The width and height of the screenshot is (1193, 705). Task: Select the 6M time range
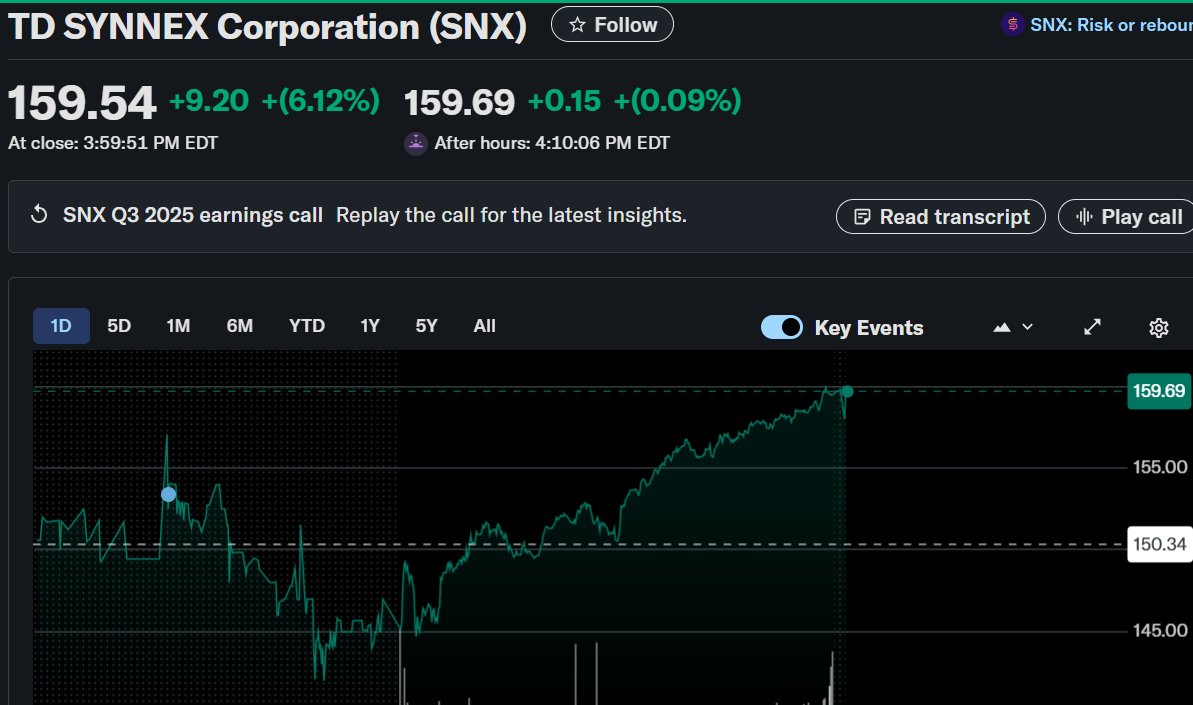(240, 326)
